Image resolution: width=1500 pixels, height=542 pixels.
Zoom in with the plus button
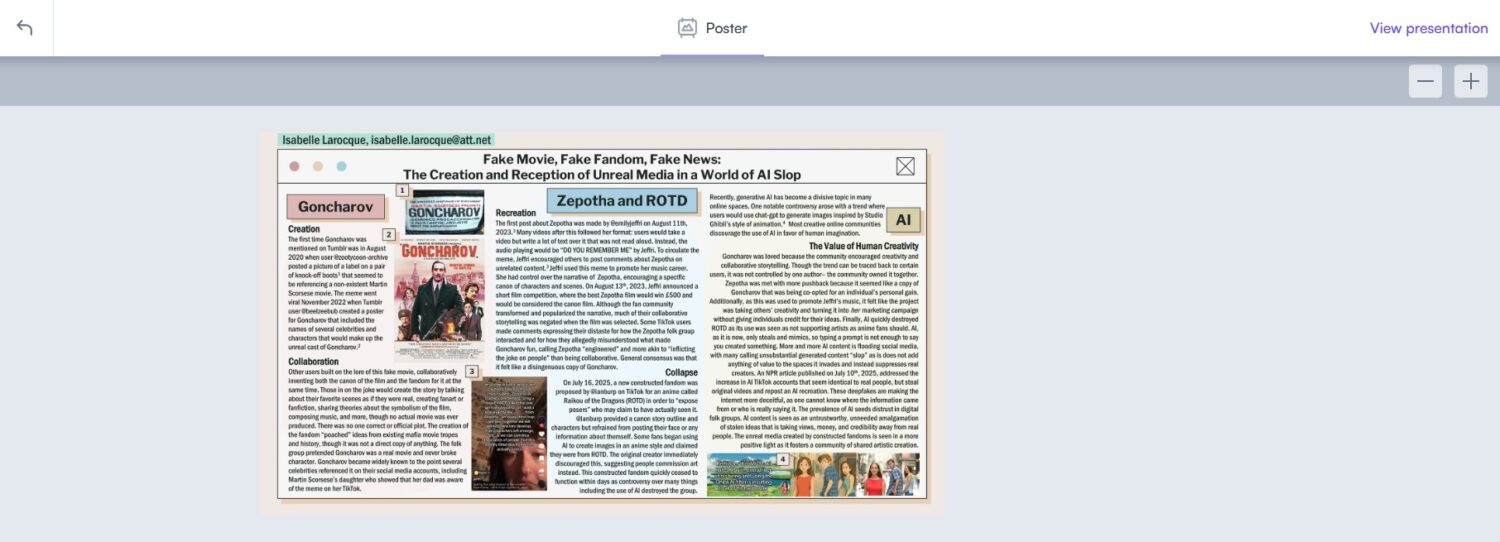tap(1470, 82)
